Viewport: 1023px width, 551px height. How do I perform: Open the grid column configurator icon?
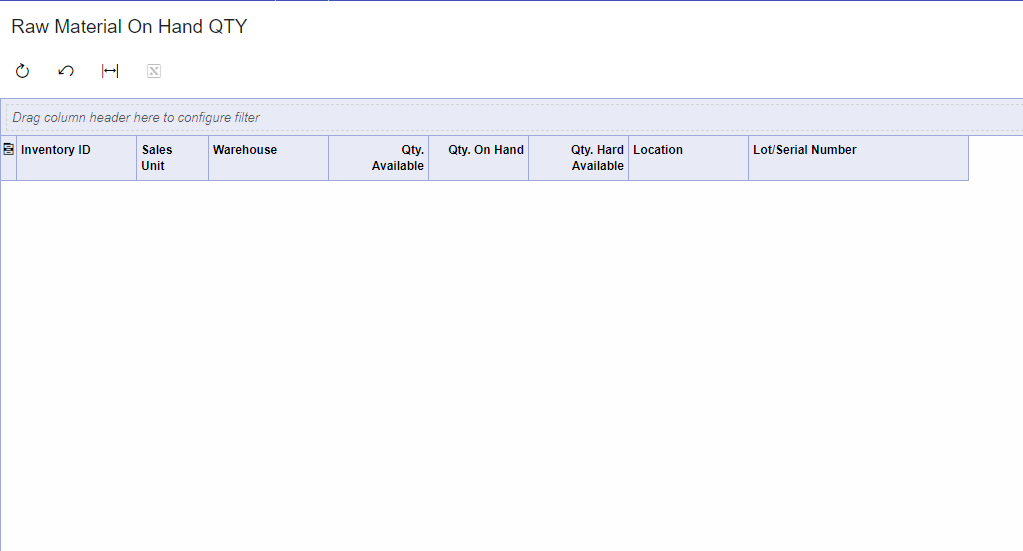tap(8, 149)
